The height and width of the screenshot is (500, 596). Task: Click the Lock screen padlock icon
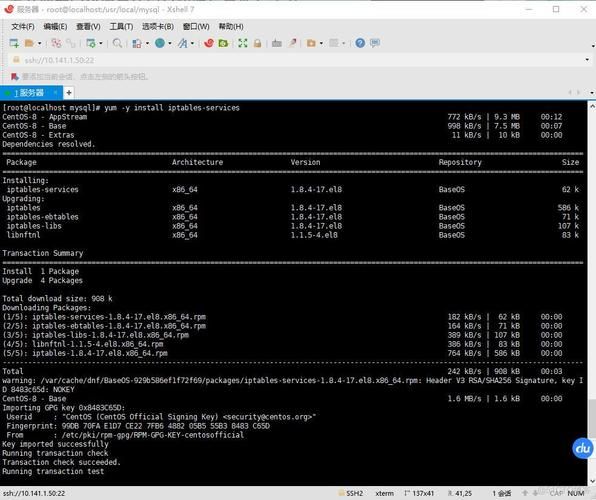pyautogui.click(x=257, y=43)
